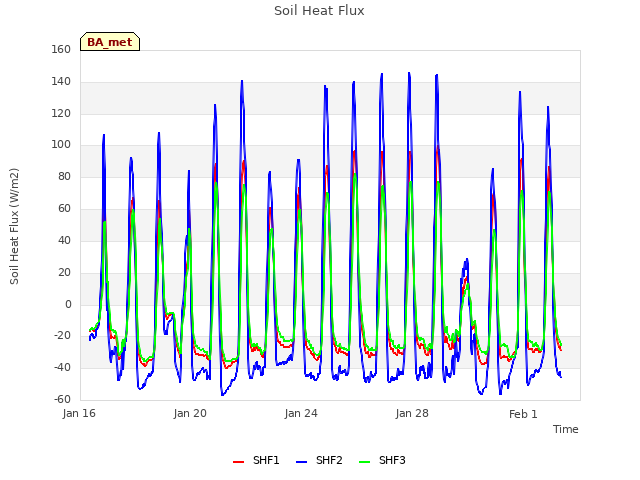
Task: Click the 140 y-axis tick label
Action: click(61, 82)
